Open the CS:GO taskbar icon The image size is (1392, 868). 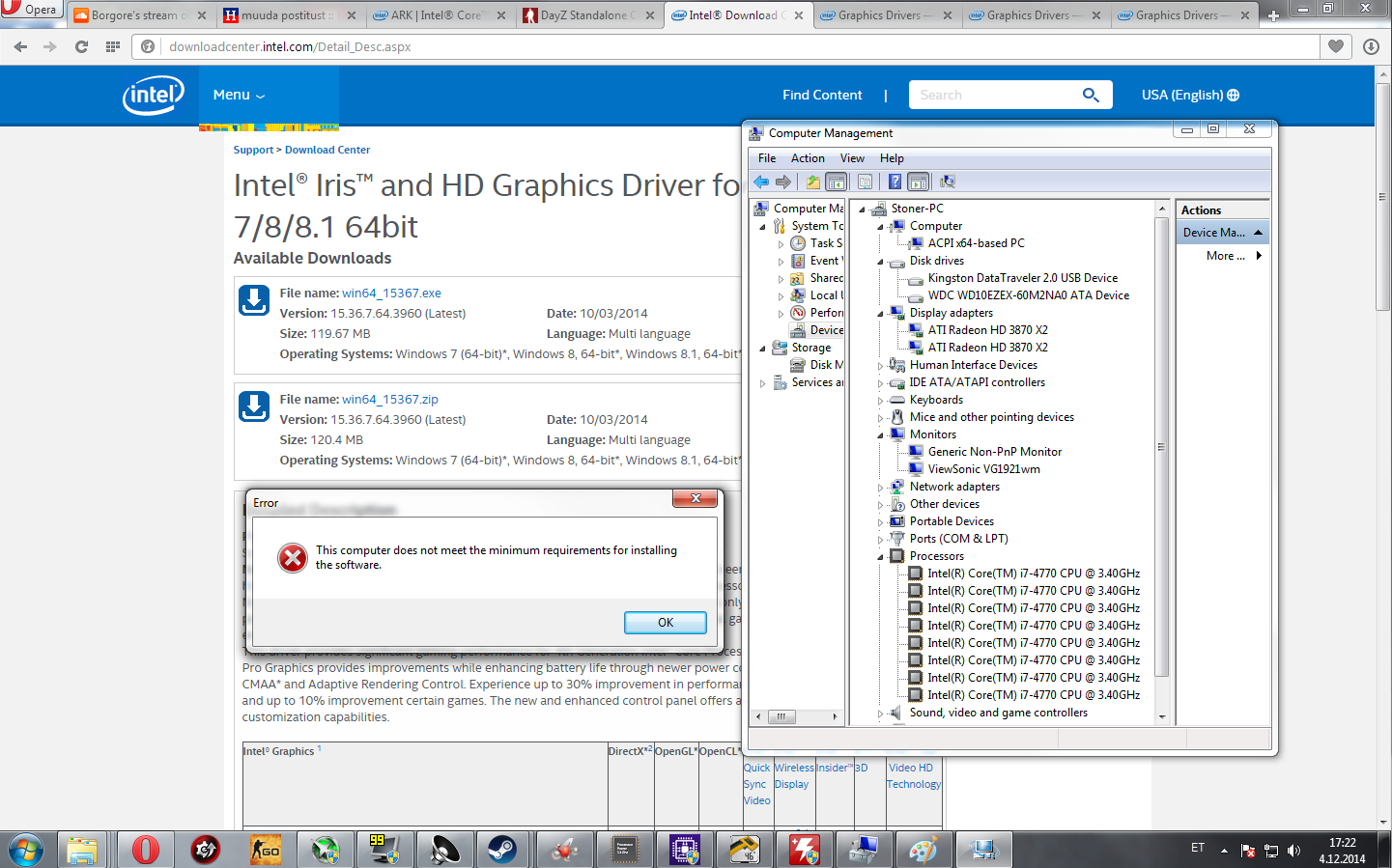pyautogui.click(x=265, y=850)
